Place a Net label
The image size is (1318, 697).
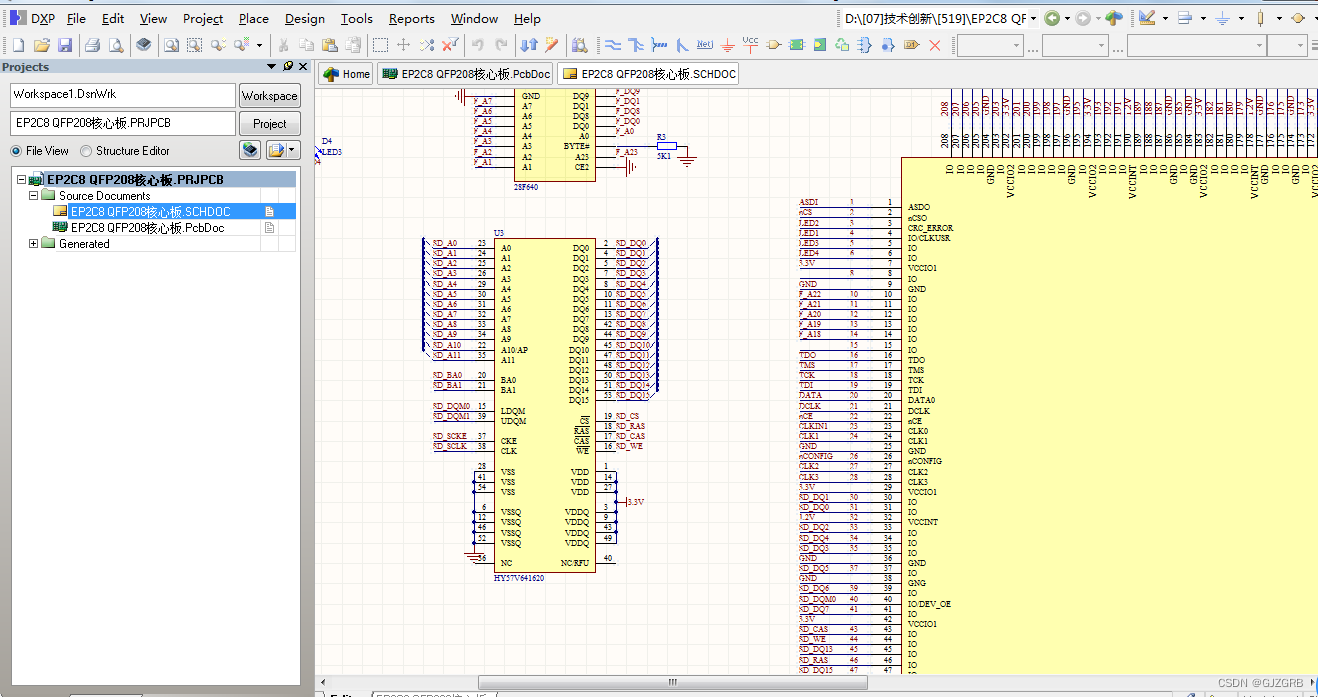705,44
